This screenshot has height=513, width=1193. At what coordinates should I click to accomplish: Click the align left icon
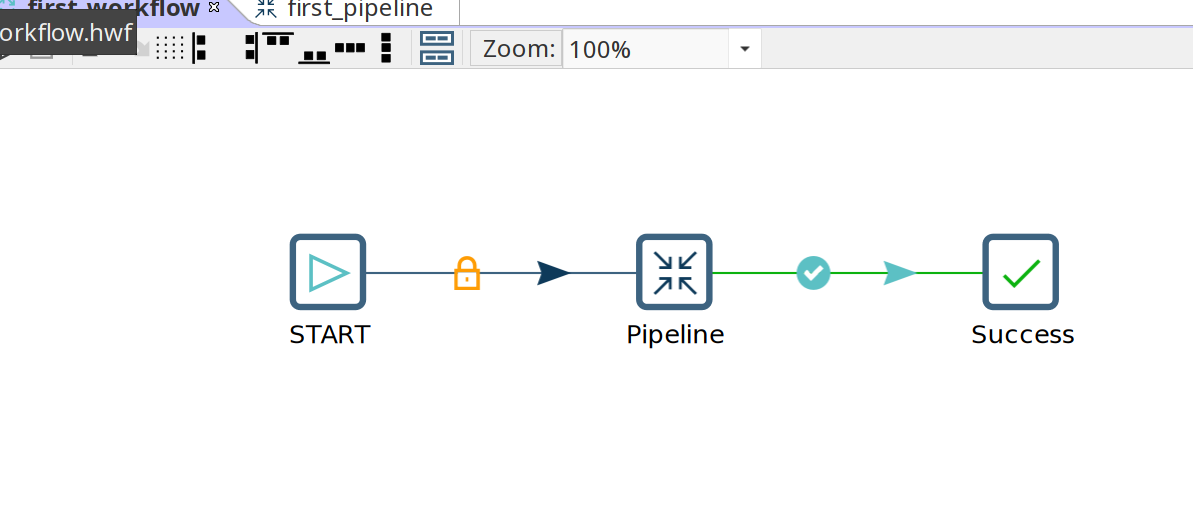coord(199,47)
